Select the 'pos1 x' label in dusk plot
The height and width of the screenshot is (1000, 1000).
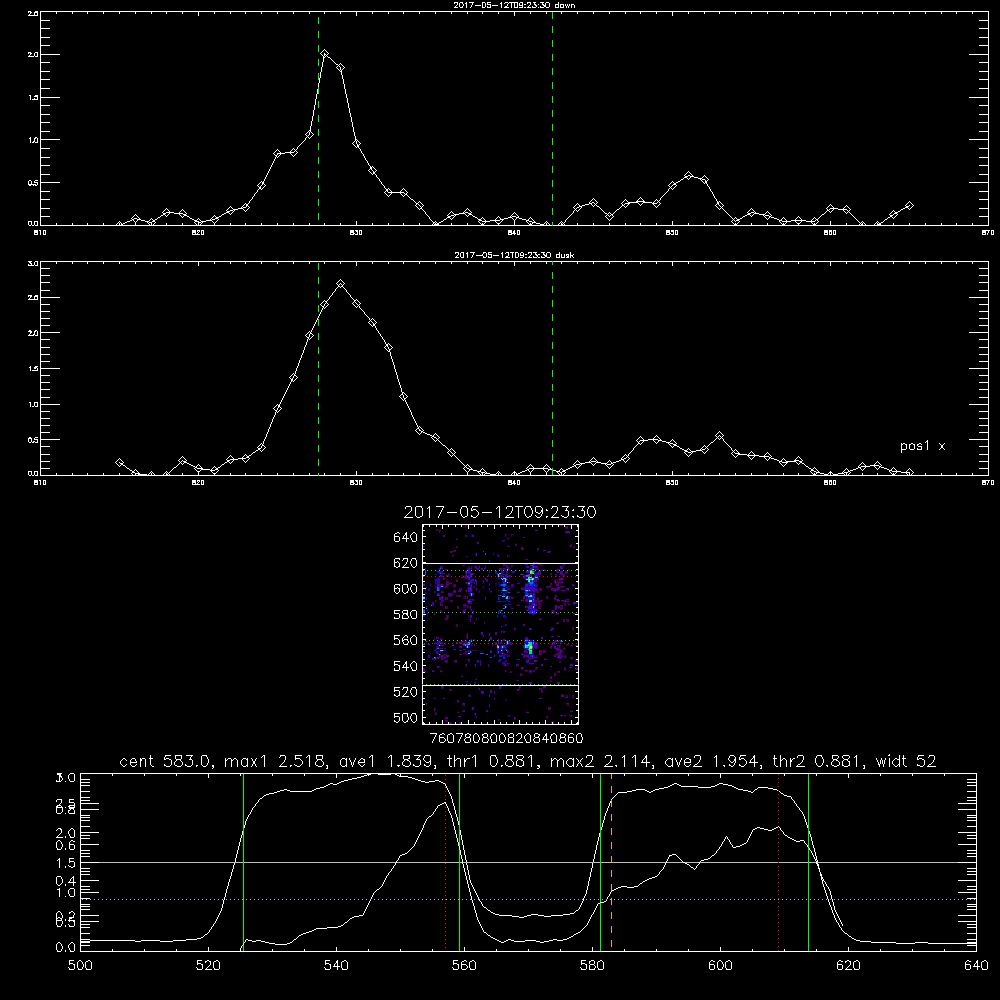[922, 446]
